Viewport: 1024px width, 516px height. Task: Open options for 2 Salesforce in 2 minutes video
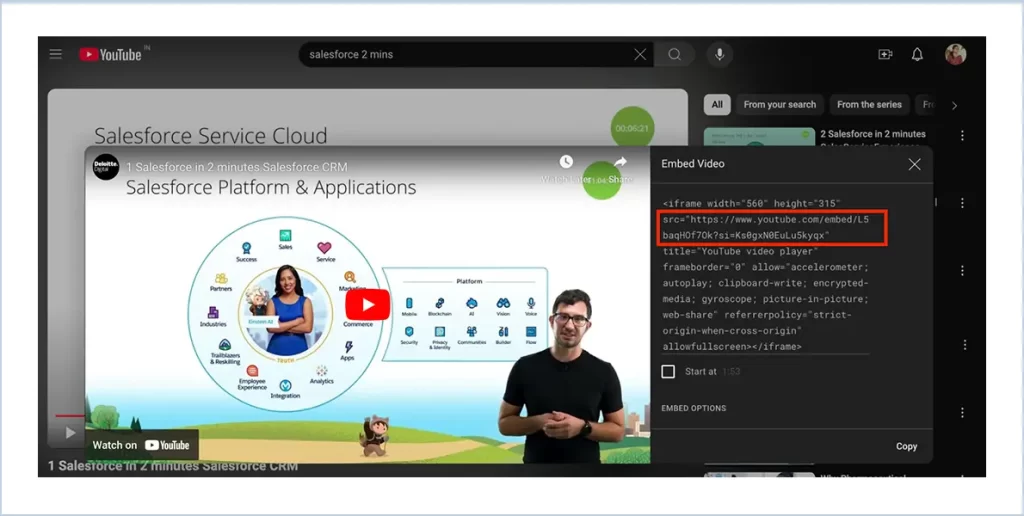click(x=962, y=135)
